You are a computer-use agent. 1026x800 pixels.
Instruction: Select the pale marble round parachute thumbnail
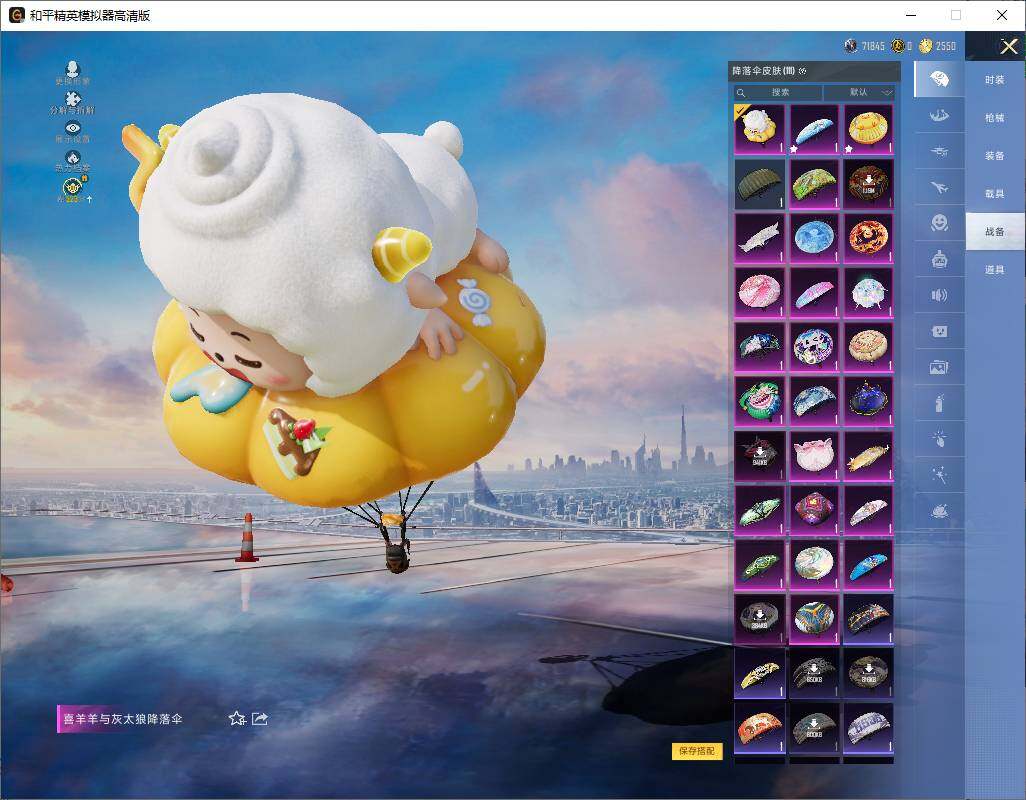click(814, 564)
